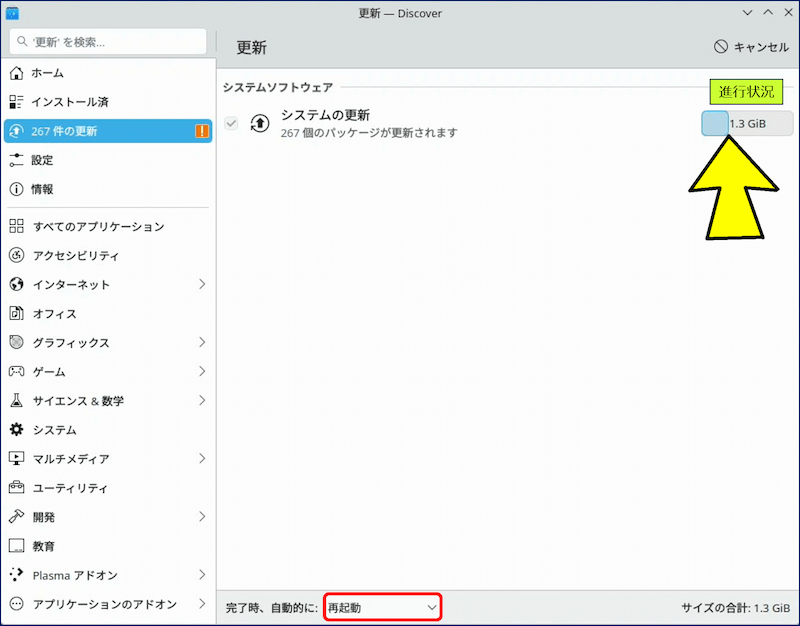Expand the インターネット category chevron
Viewport: 800px width, 626px height.
tap(201, 285)
